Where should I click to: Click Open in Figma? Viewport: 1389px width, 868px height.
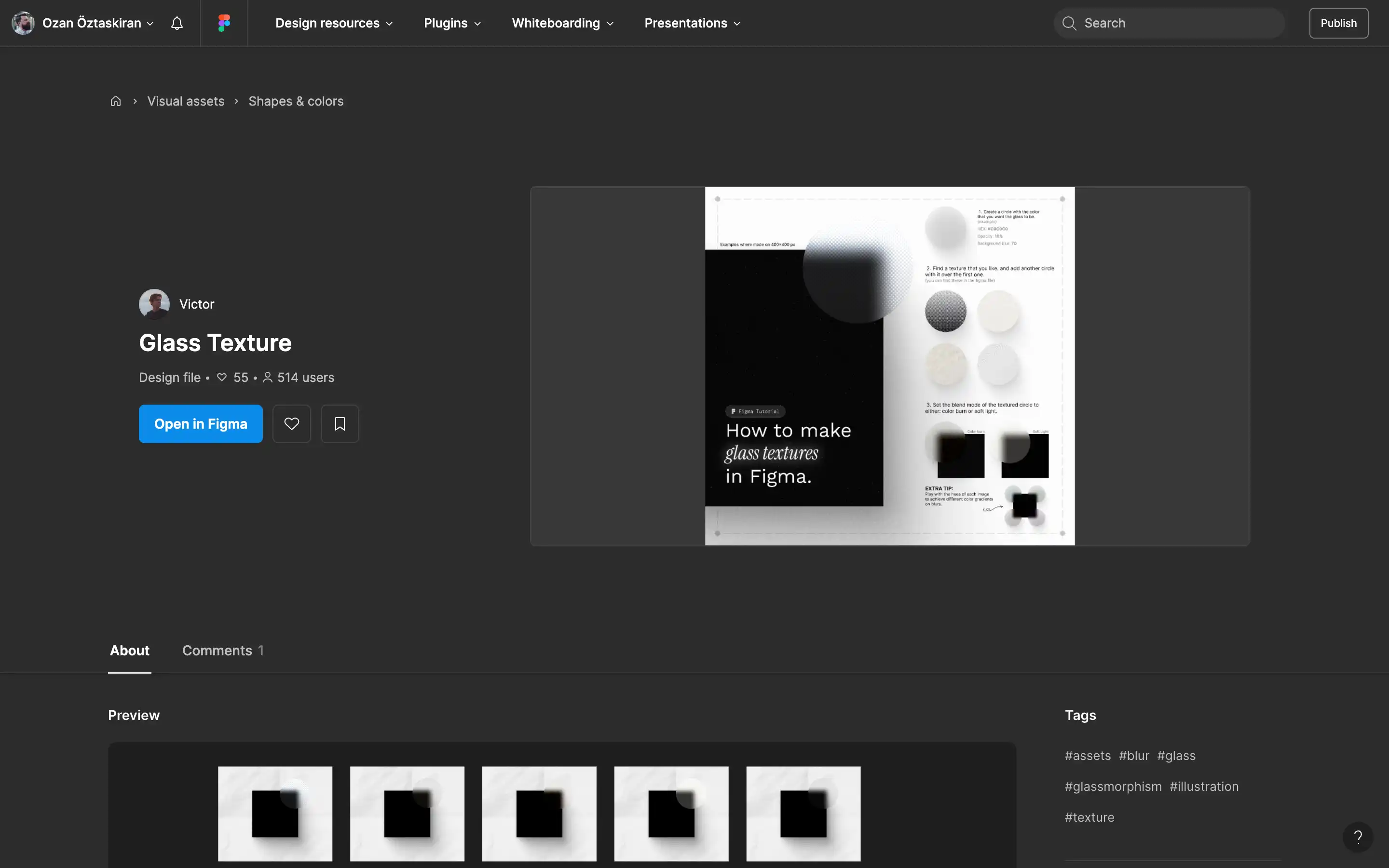point(201,424)
